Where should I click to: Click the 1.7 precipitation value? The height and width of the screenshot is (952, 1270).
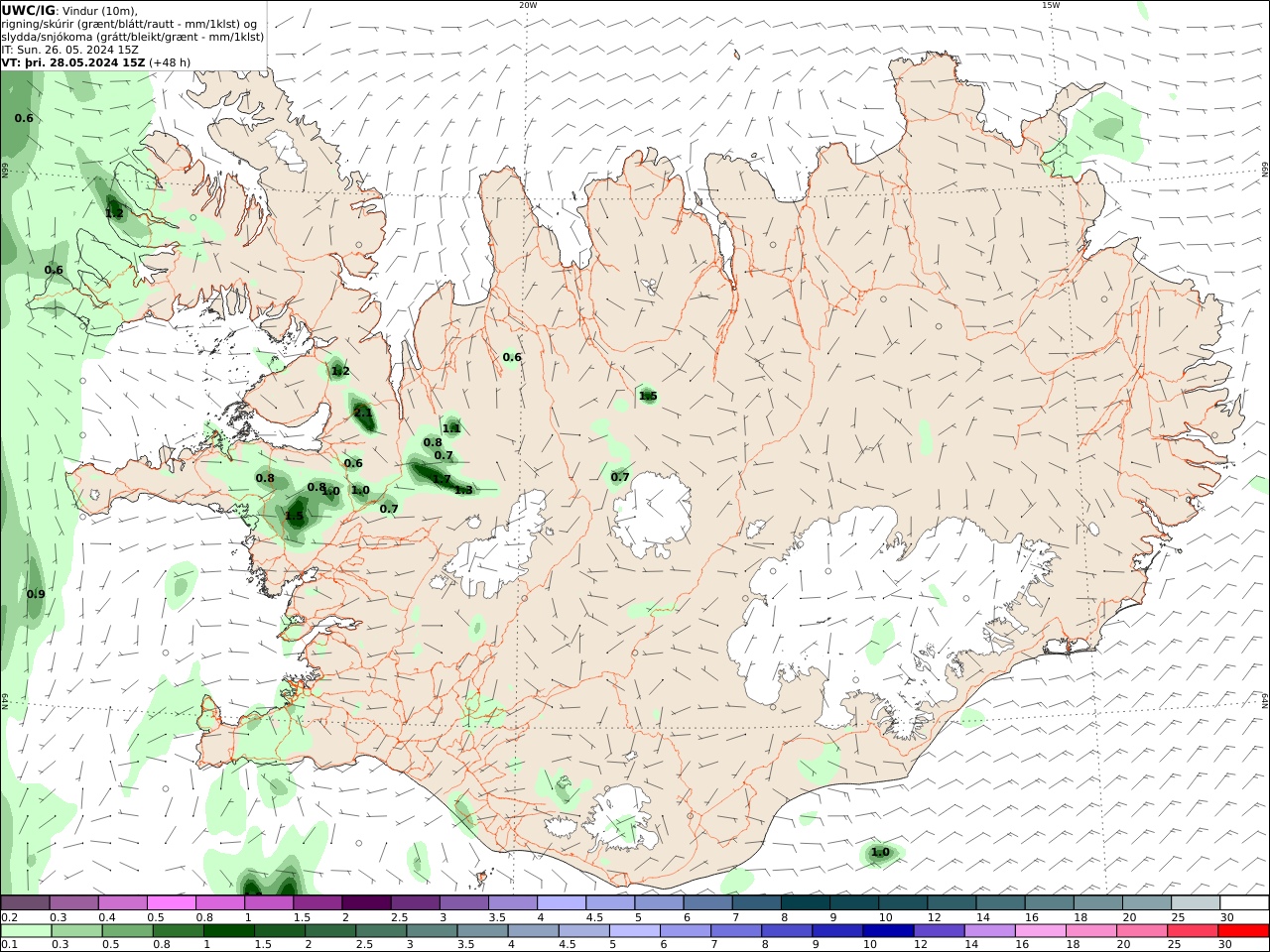441,479
